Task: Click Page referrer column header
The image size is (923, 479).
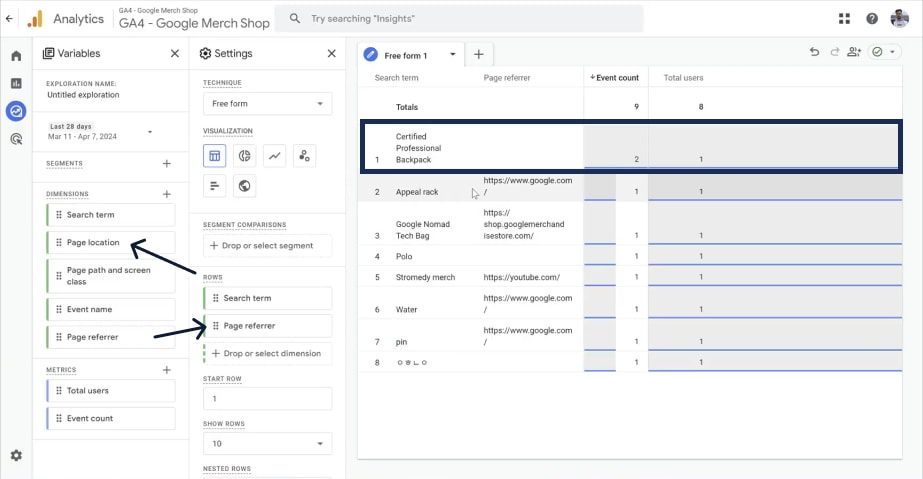Action: click(507, 78)
